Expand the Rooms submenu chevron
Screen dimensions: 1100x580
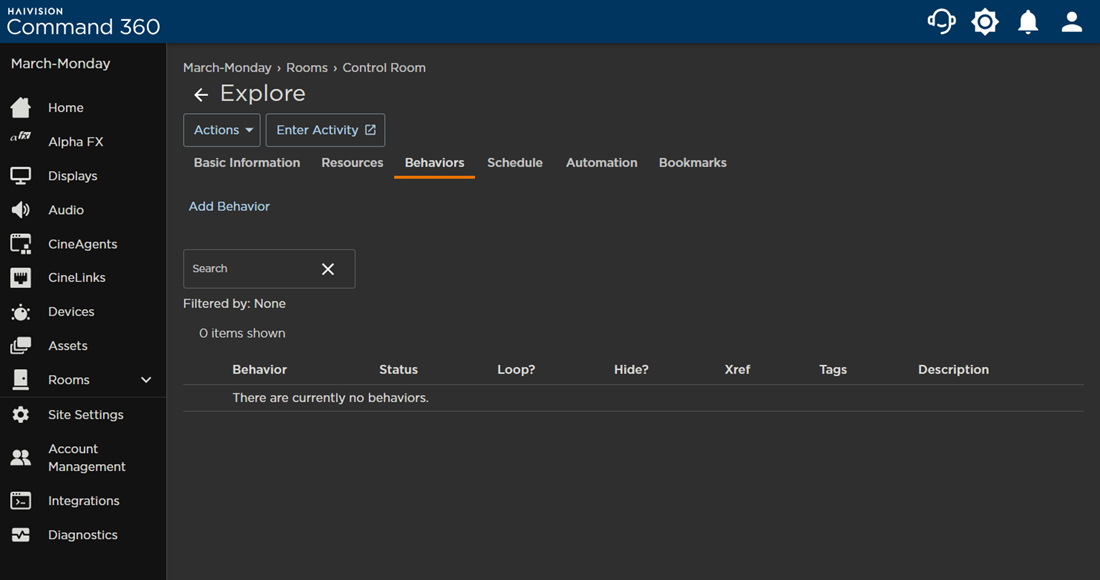(146, 379)
